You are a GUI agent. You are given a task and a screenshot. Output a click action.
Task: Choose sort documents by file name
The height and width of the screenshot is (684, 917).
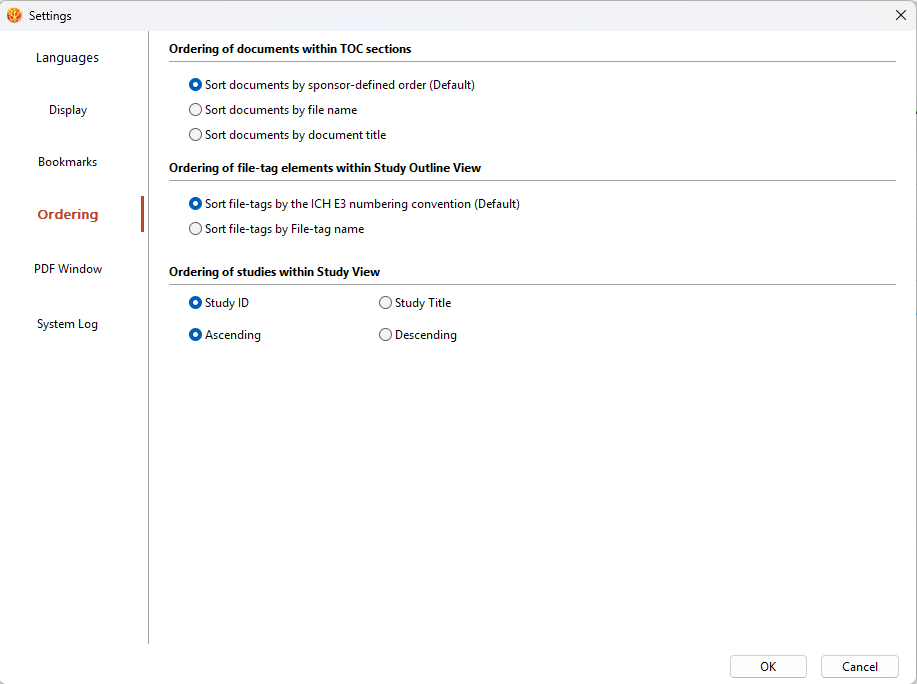(x=273, y=110)
